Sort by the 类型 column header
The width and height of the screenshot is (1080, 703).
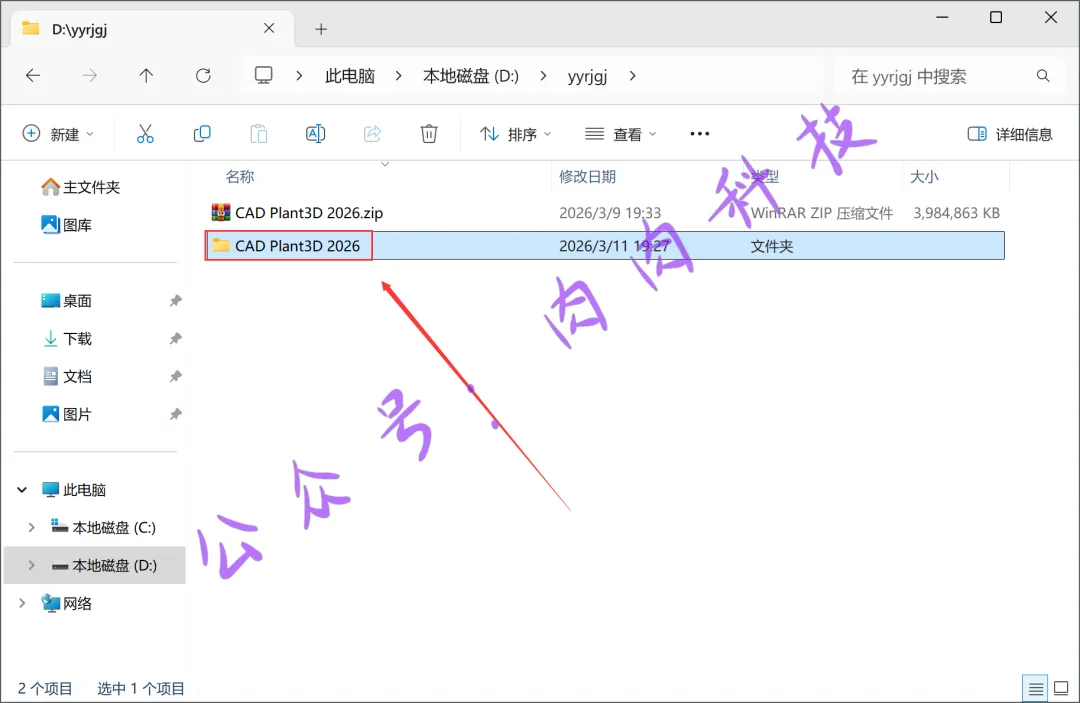tap(765, 177)
